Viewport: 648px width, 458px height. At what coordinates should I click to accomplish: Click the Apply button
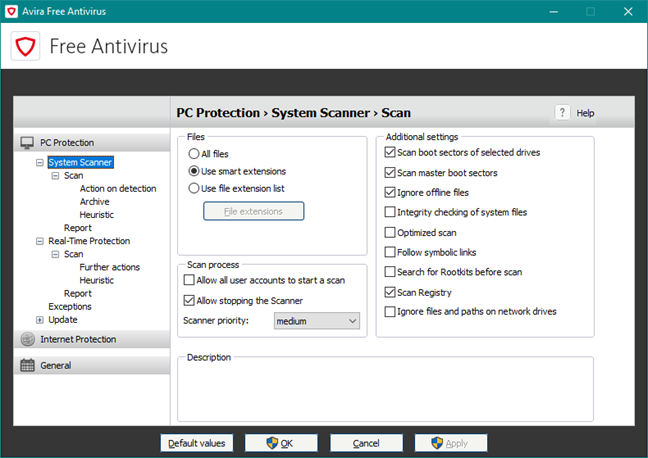coord(451,443)
